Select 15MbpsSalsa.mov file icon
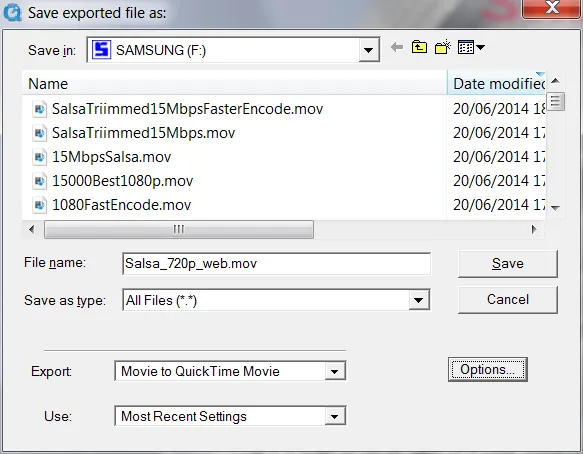 click(39, 157)
